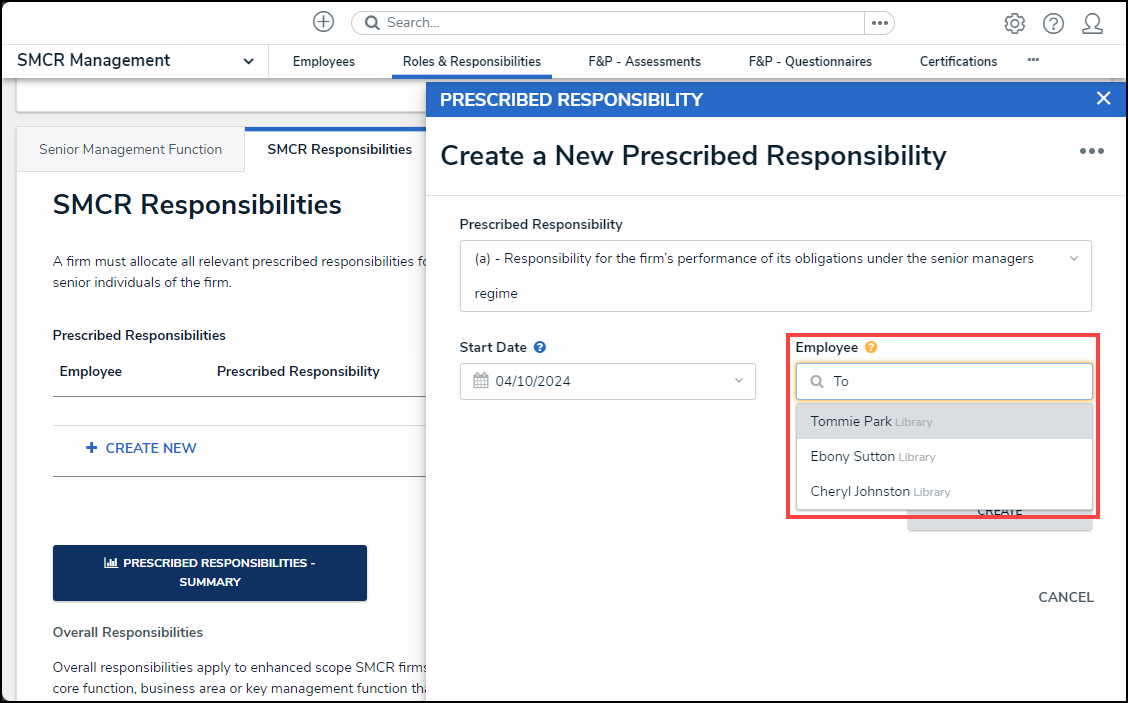This screenshot has width=1128, height=703.
Task: Choose Ebony Sutton from the list
Action: (852, 456)
